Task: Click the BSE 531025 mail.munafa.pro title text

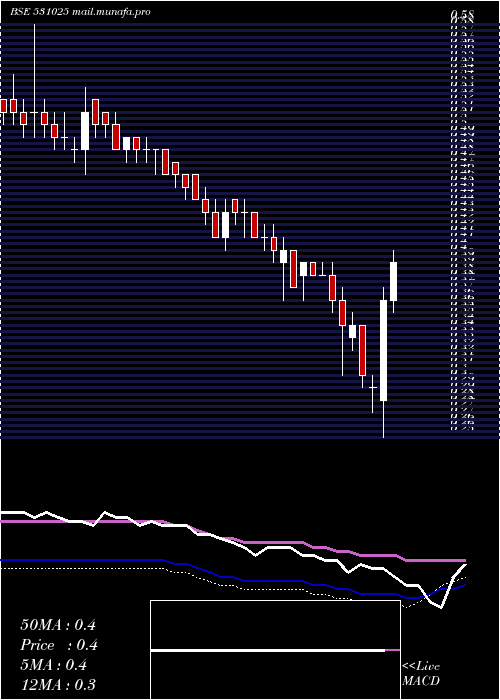Action: coord(80,12)
